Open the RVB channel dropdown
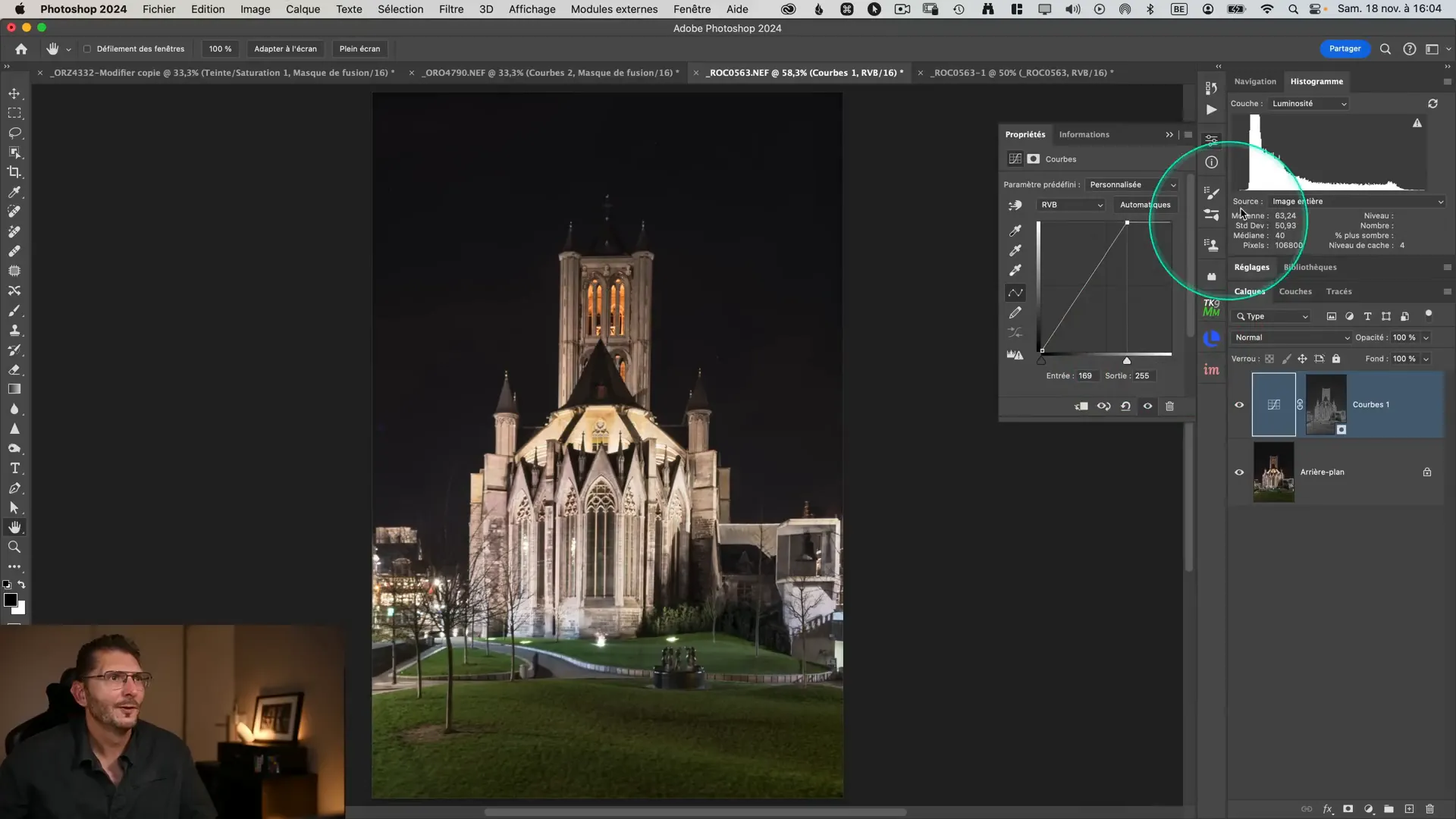1456x819 pixels. 1071,205
